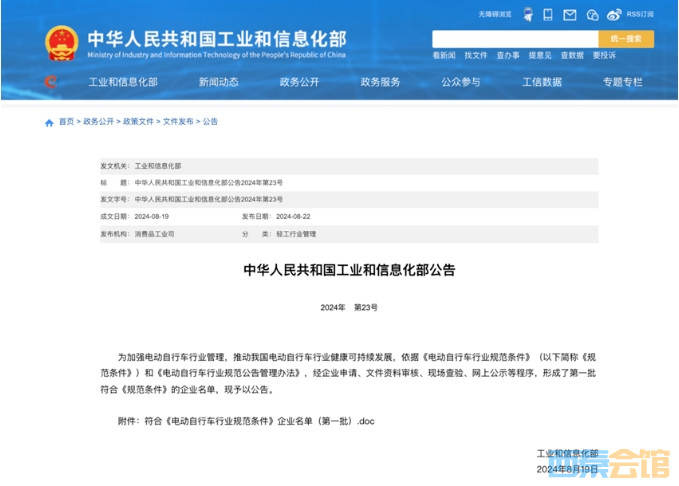Click the 发布机构 value 消费品工业司
This screenshot has width=679, height=486.
coord(154,234)
